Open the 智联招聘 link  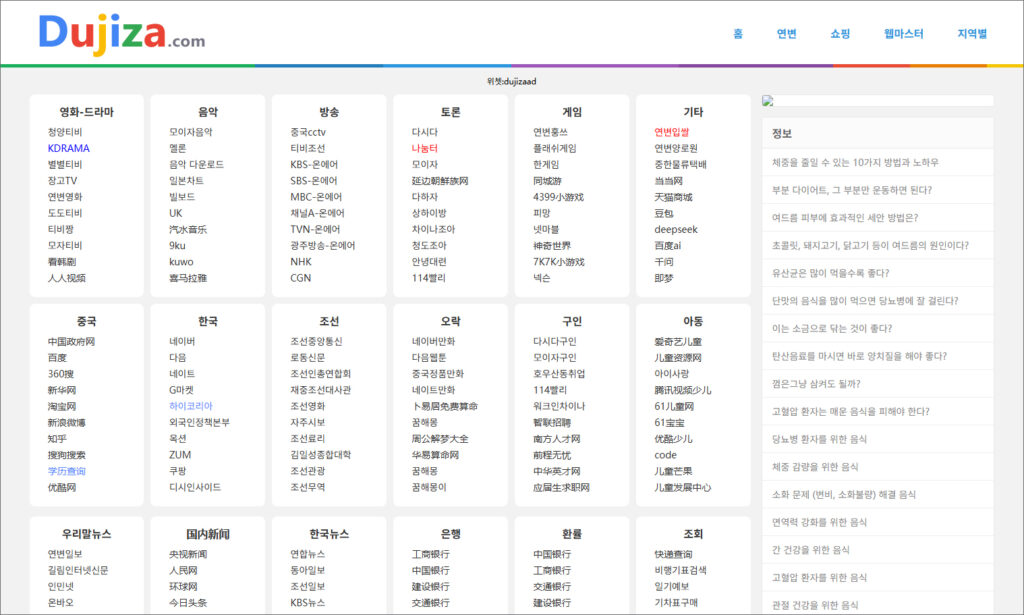pos(552,422)
